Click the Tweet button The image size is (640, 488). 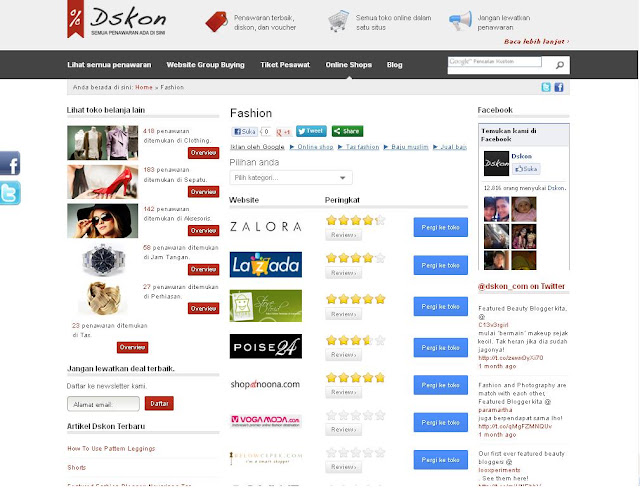click(311, 131)
